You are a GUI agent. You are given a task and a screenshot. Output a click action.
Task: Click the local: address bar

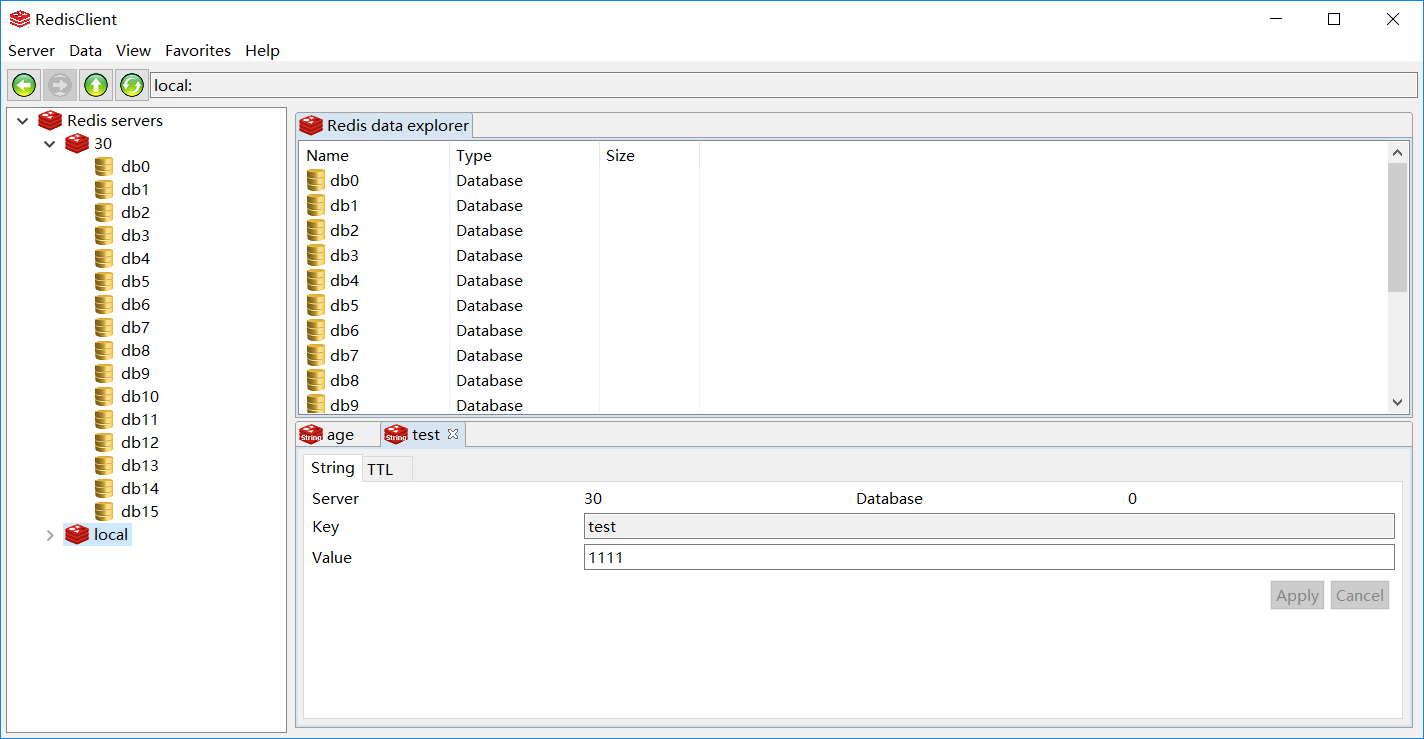(783, 85)
